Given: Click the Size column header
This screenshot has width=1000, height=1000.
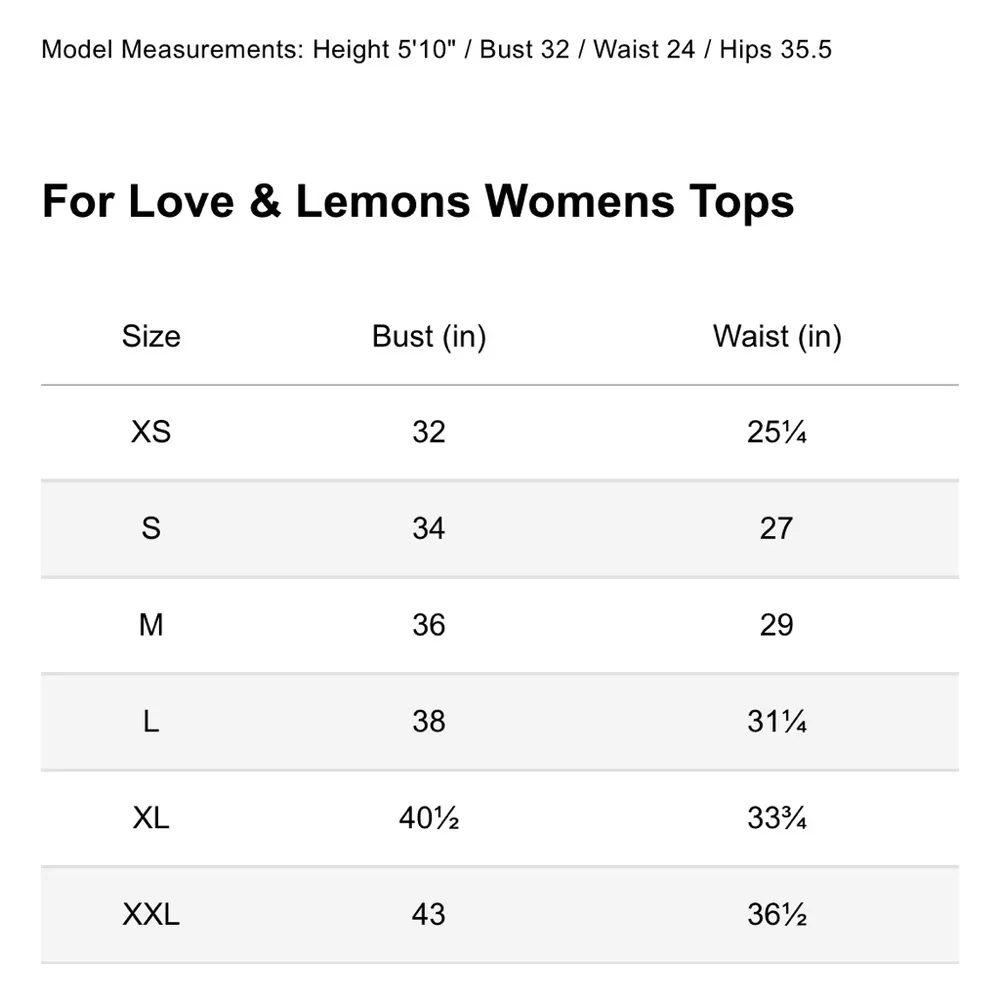Looking at the screenshot, I should click(x=151, y=336).
